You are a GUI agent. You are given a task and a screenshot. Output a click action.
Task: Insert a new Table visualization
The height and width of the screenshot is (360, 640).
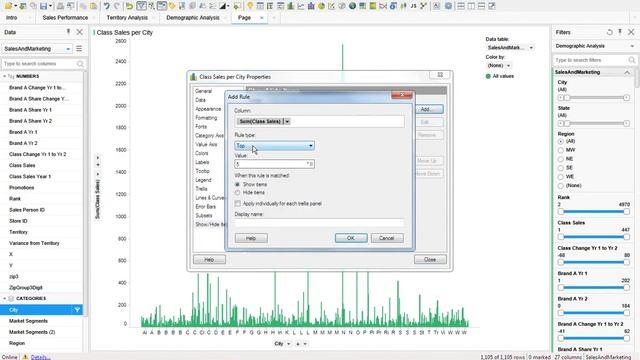[260, 6]
